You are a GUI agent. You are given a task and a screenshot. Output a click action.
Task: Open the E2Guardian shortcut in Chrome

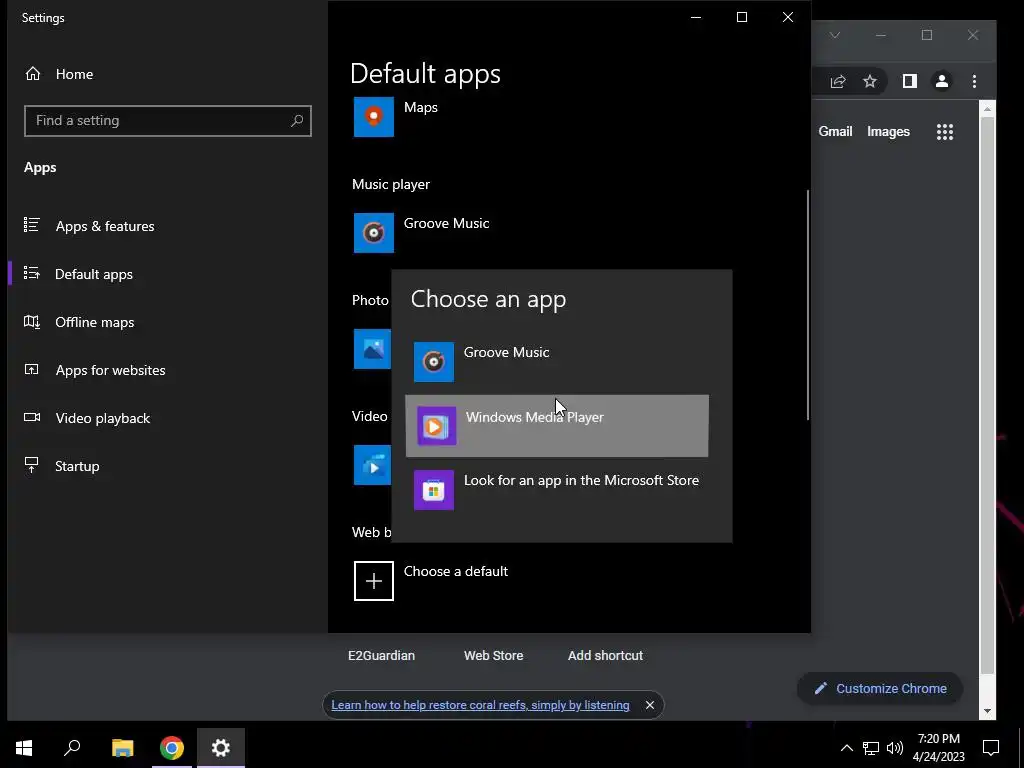[x=381, y=656]
